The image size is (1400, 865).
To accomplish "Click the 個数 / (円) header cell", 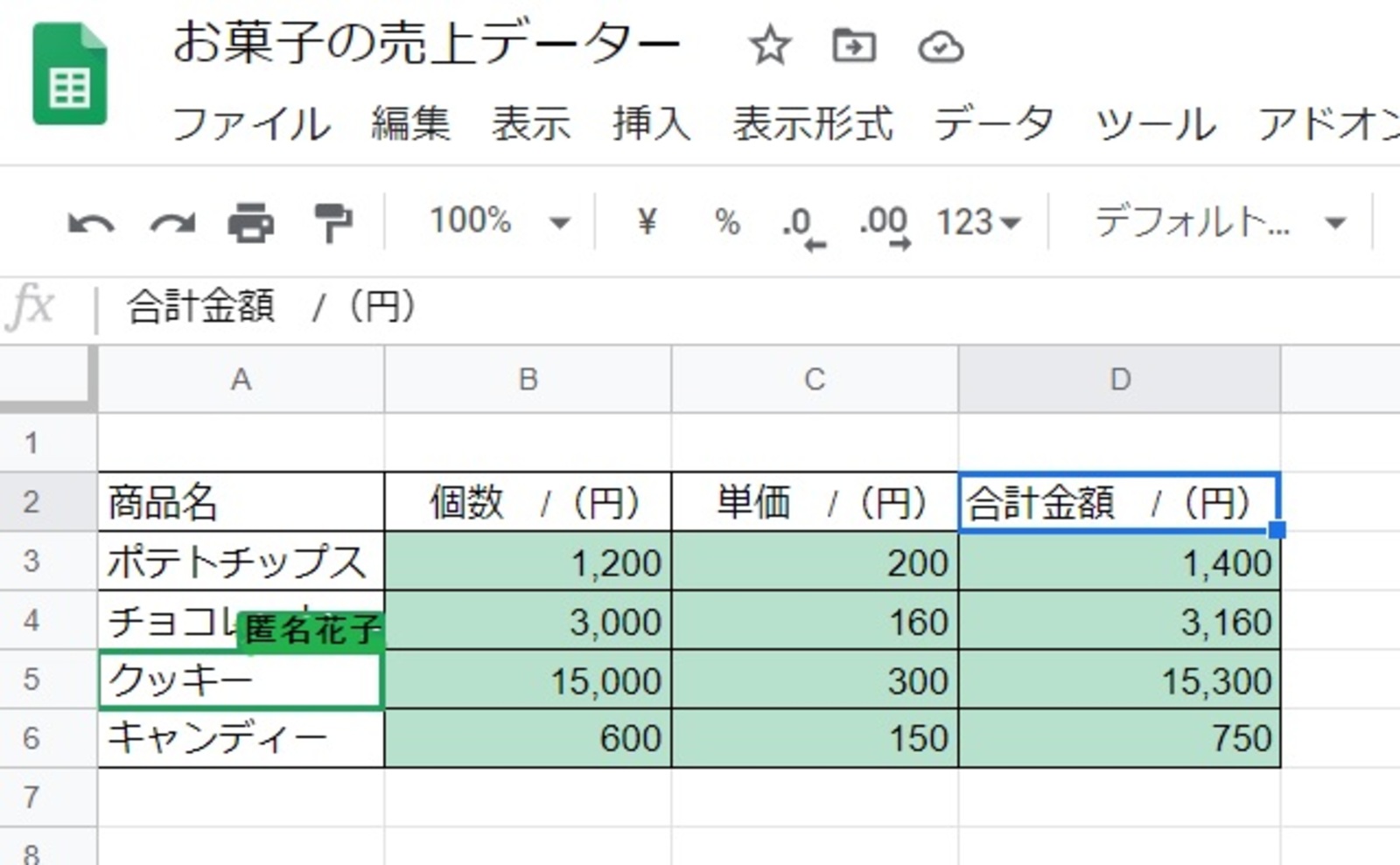I will (528, 502).
